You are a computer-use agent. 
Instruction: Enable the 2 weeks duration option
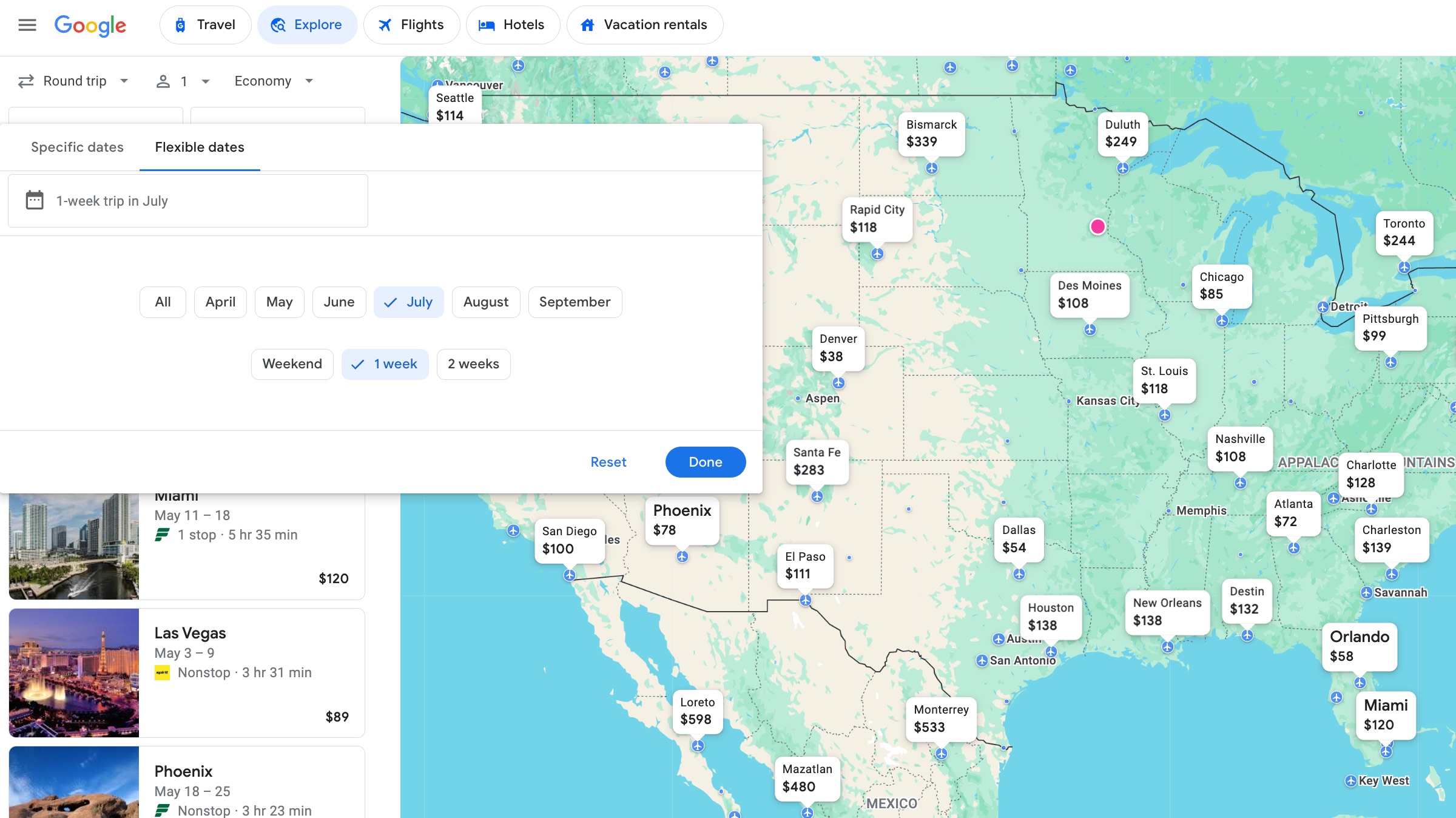(x=473, y=364)
